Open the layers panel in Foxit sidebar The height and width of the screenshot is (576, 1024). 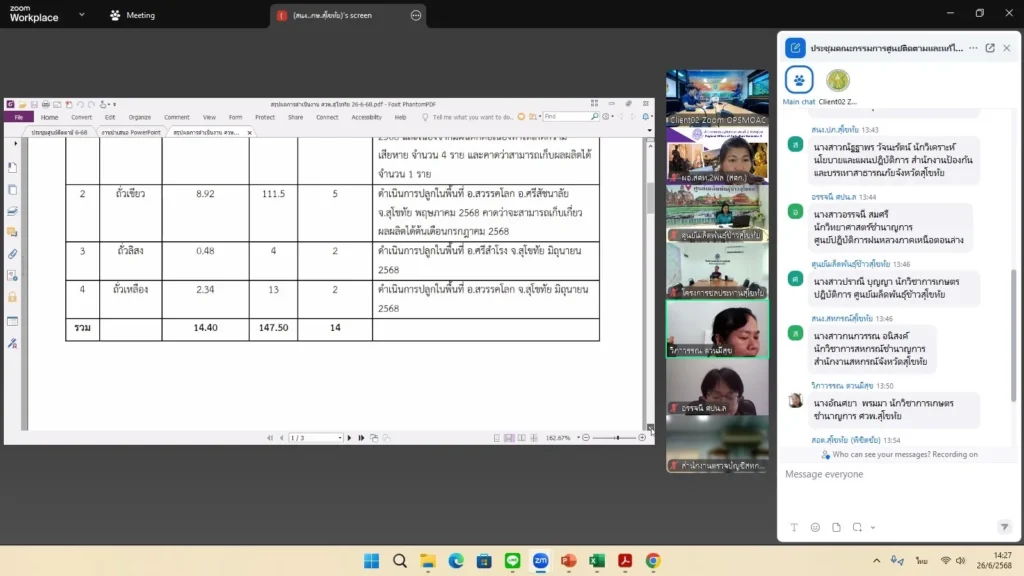tap(12, 212)
